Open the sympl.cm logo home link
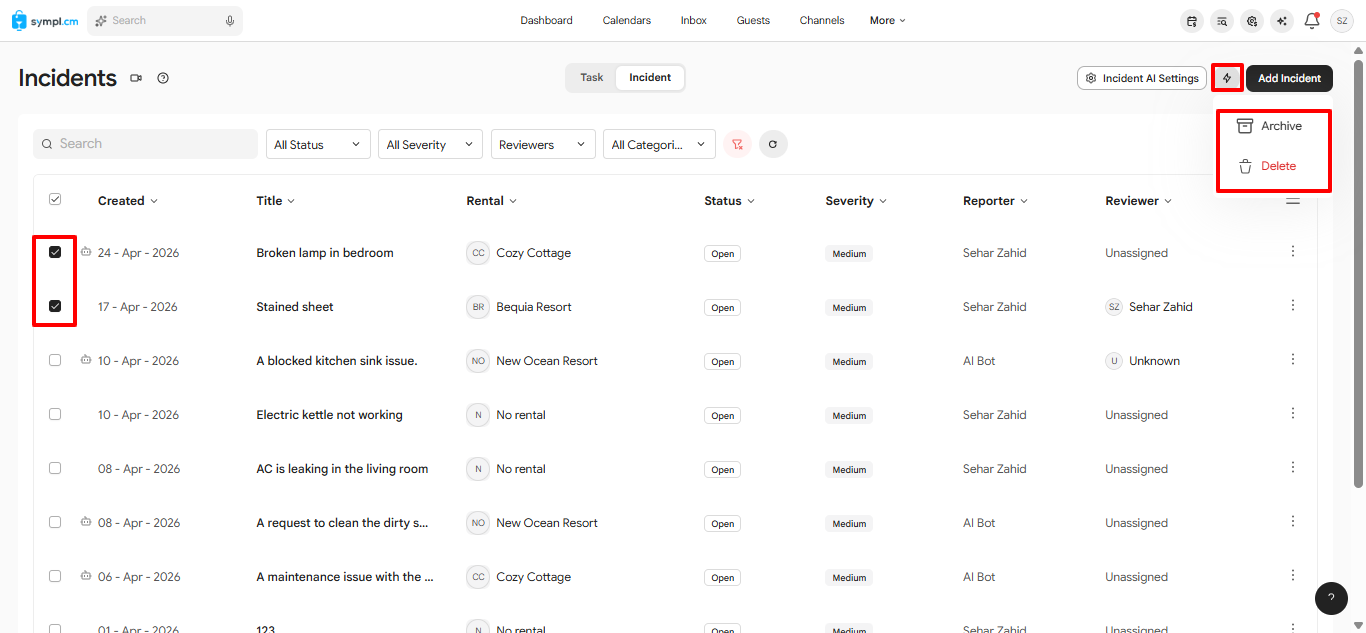 45,20
